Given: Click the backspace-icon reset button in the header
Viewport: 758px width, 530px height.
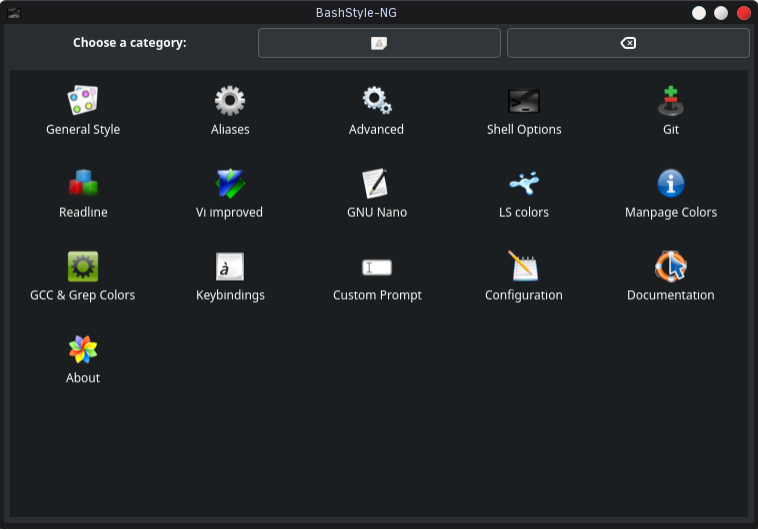Looking at the screenshot, I should coord(628,43).
